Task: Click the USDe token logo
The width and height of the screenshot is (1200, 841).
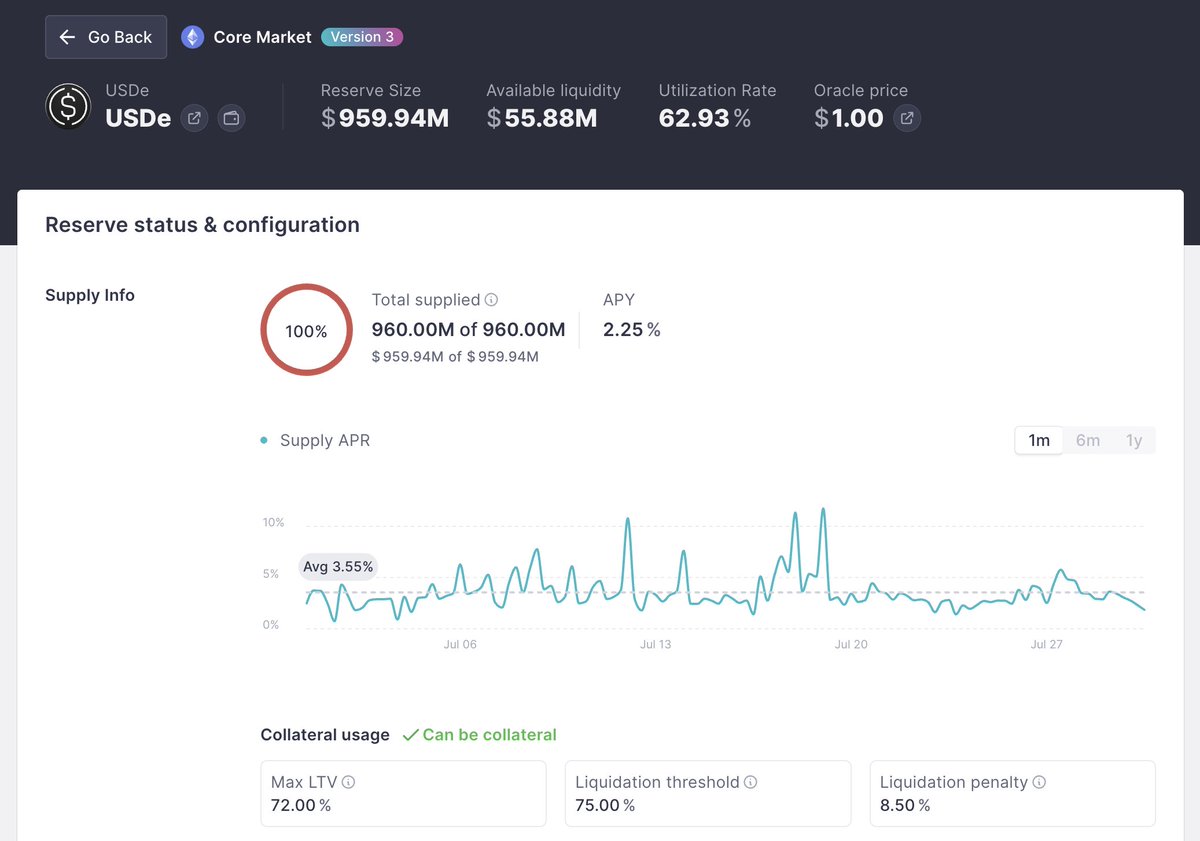Action: click(68, 106)
